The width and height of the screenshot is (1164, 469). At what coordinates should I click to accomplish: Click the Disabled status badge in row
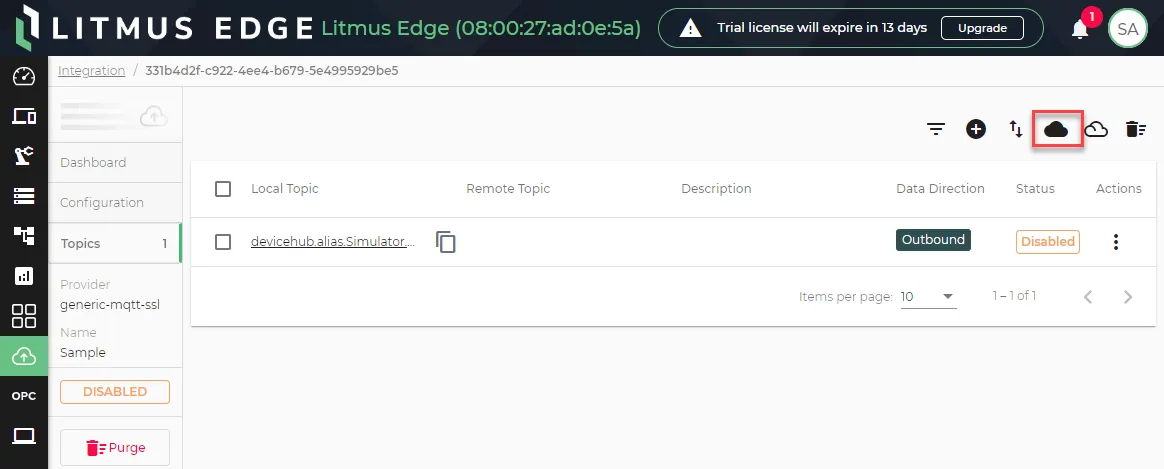pos(1047,241)
